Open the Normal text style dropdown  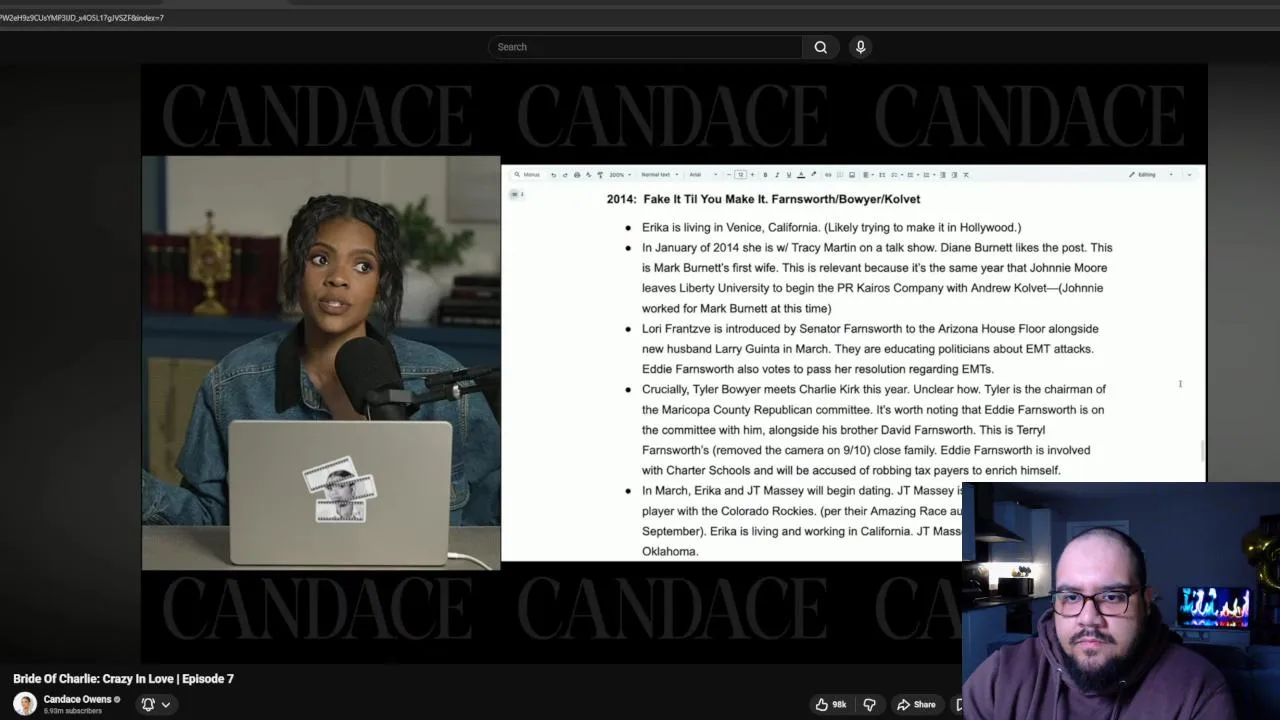click(659, 175)
